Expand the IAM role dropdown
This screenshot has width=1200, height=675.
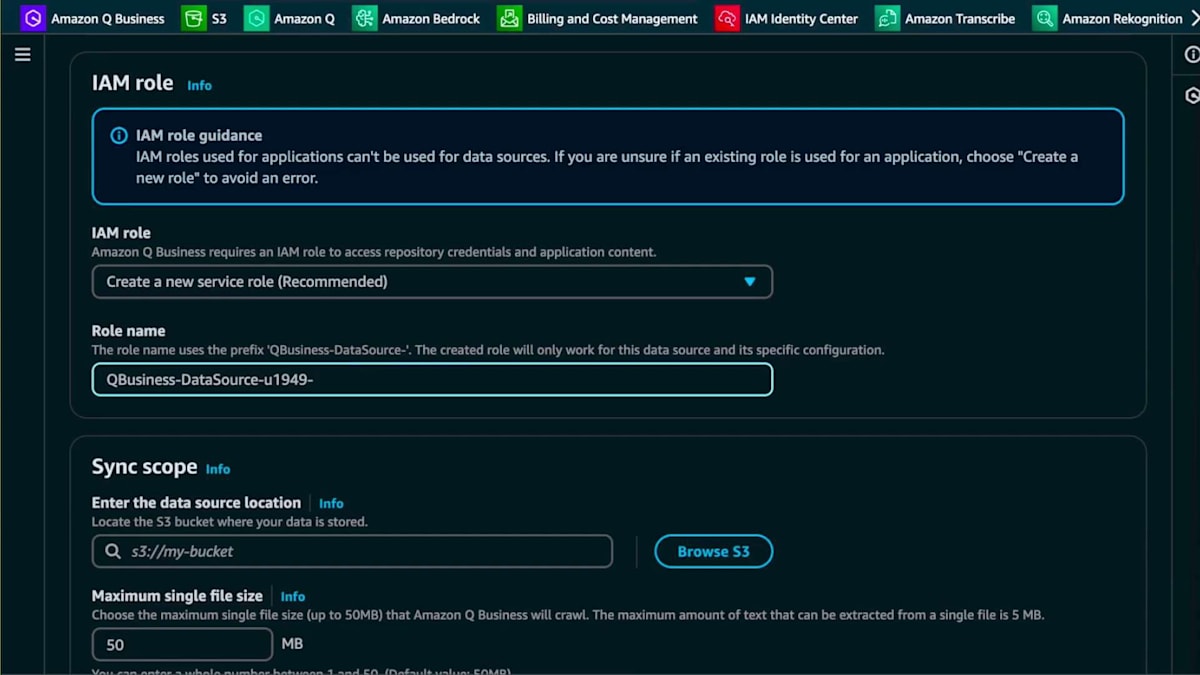click(432, 282)
